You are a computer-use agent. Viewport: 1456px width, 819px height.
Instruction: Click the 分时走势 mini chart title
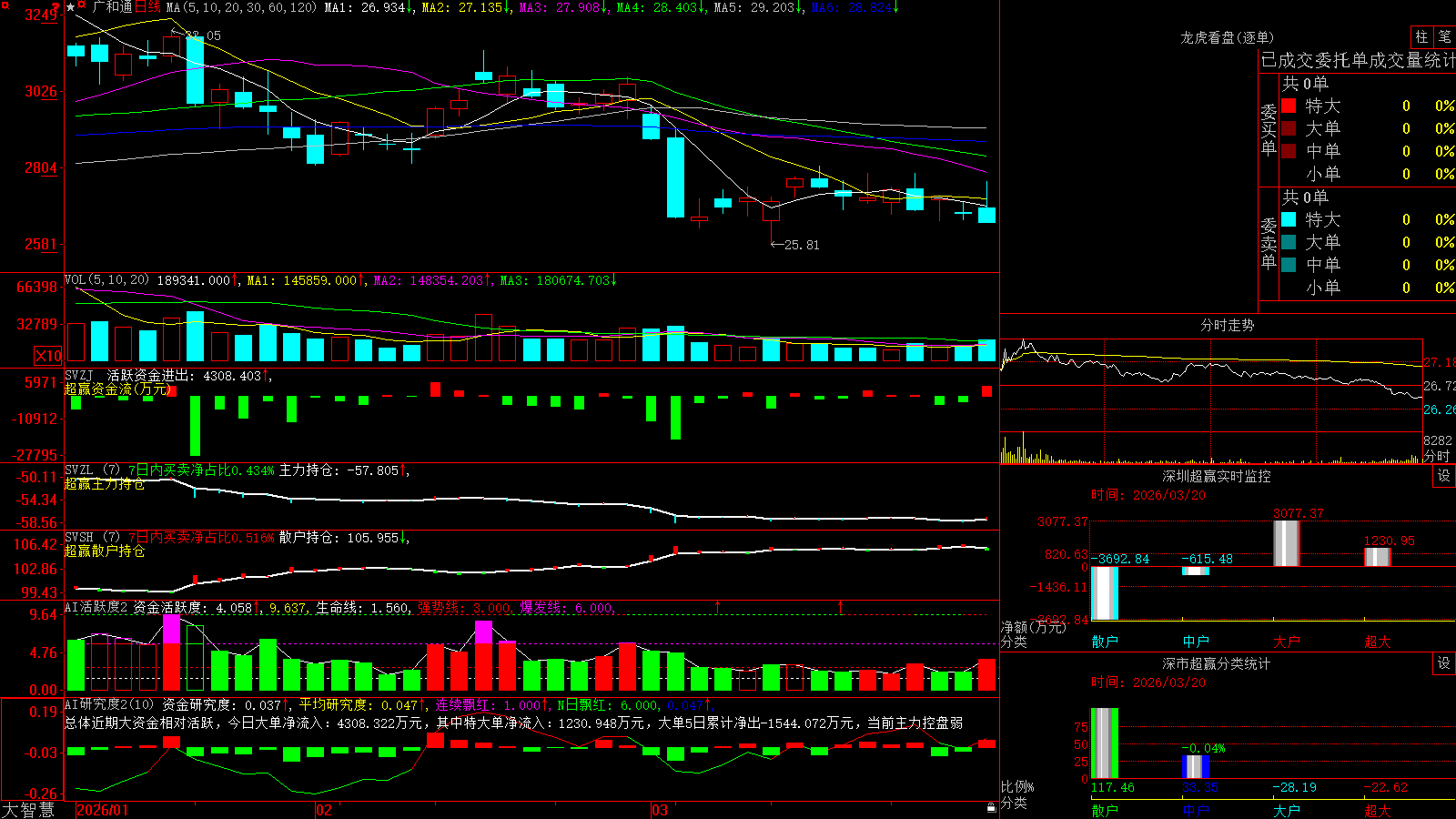(x=1227, y=325)
